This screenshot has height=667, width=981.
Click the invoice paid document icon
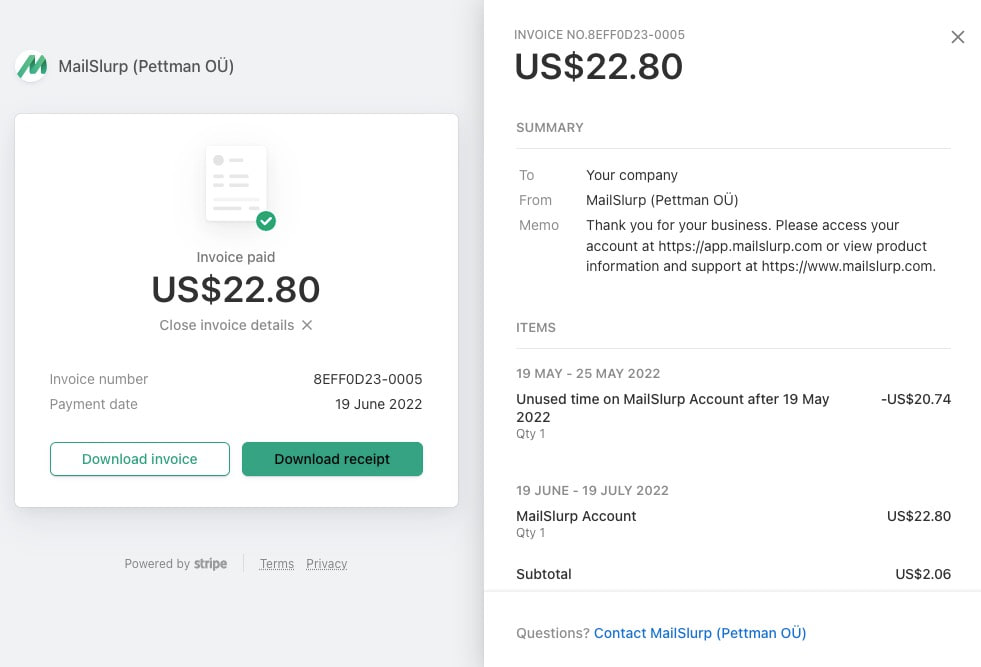click(x=236, y=185)
